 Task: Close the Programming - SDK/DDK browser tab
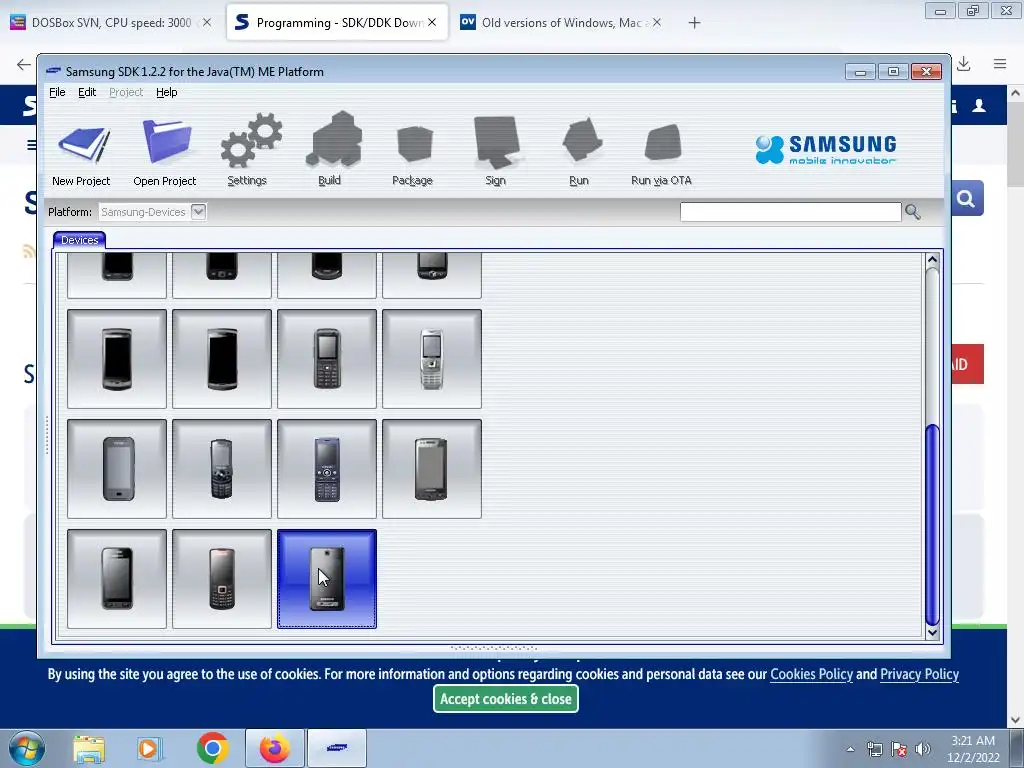coord(432,22)
